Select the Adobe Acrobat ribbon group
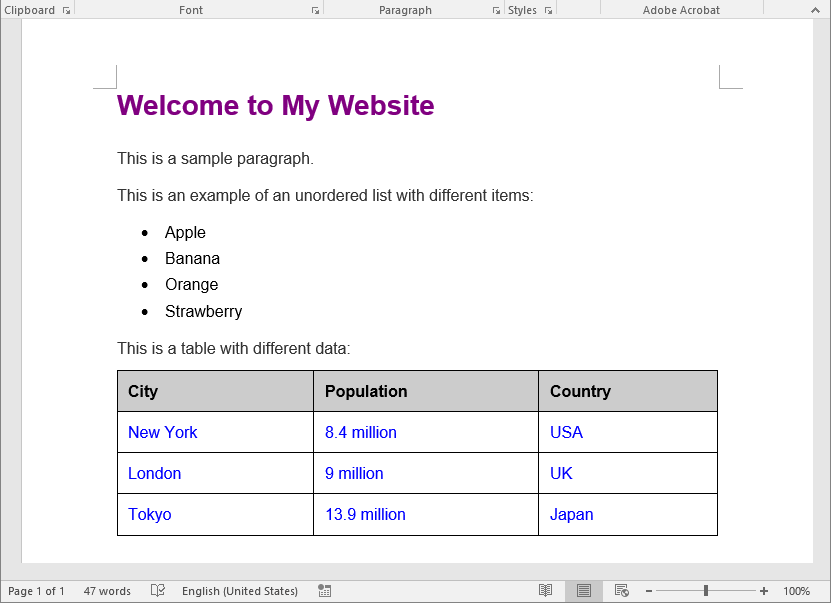831x603 pixels. [x=681, y=9]
